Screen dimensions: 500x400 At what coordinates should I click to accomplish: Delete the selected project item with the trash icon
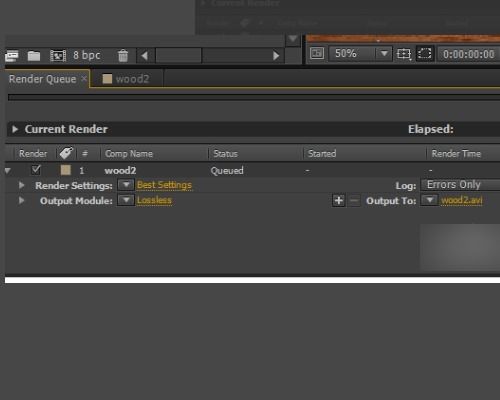[x=123, y=56]
